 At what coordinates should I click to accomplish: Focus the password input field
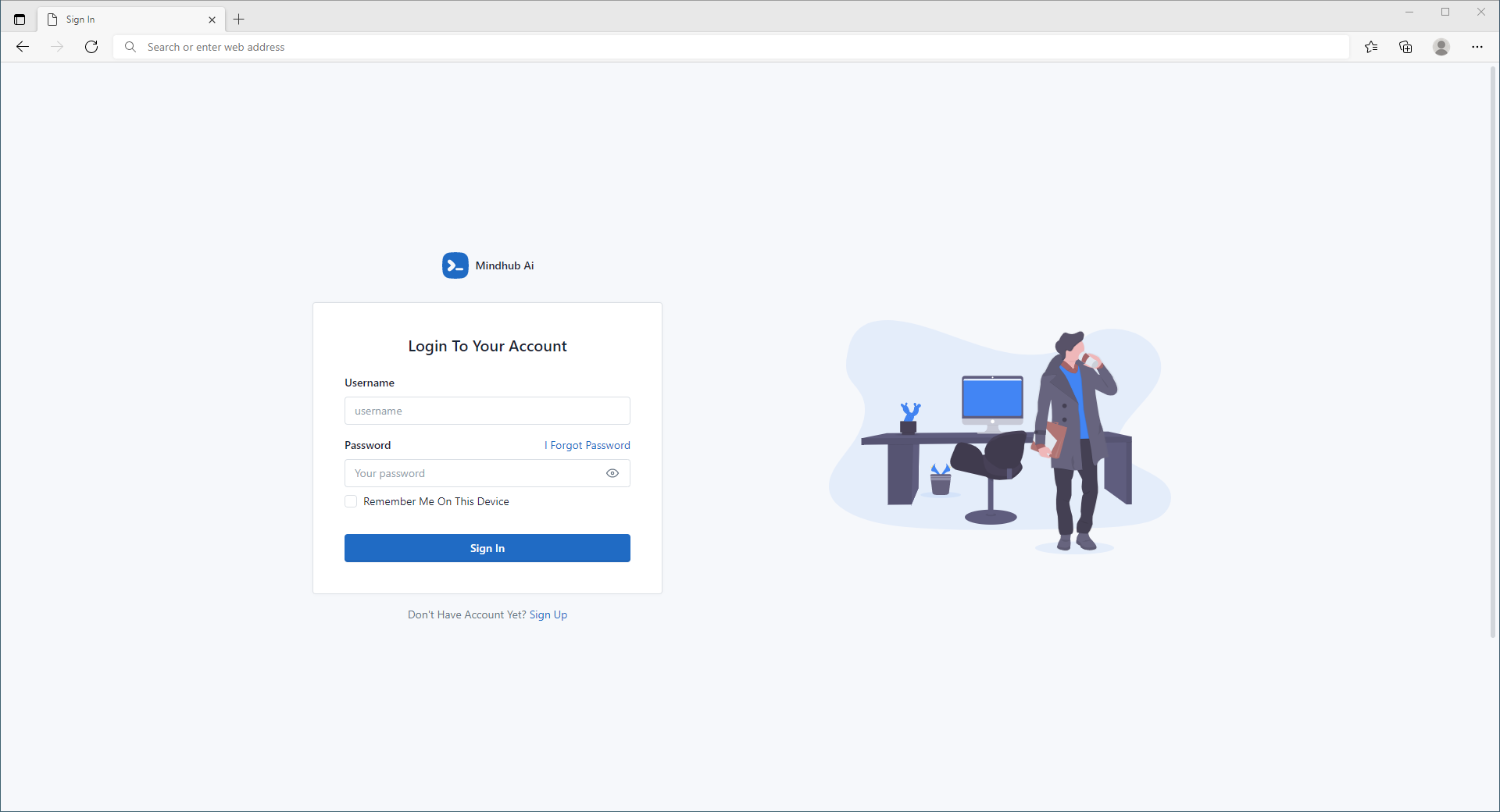click(x=473, y=473)
